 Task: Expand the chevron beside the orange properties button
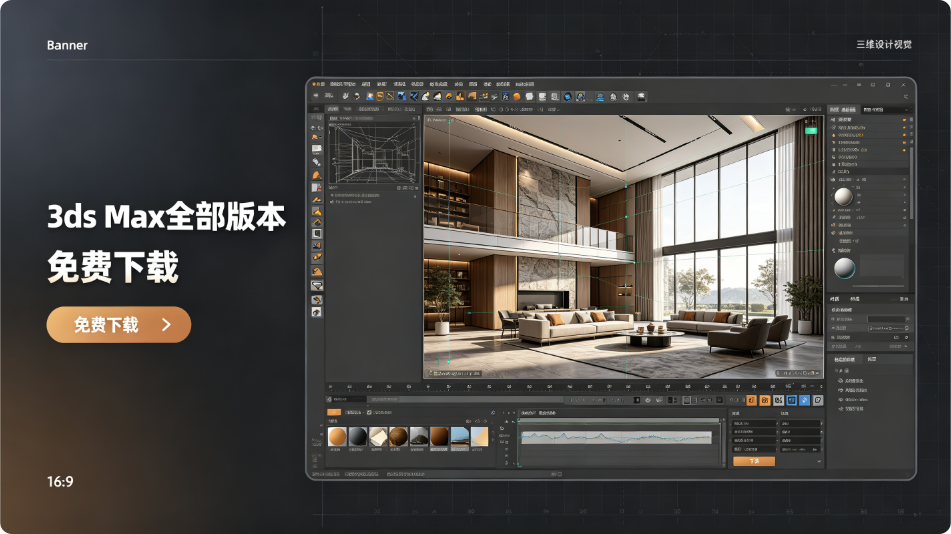[x=819, y=462]
